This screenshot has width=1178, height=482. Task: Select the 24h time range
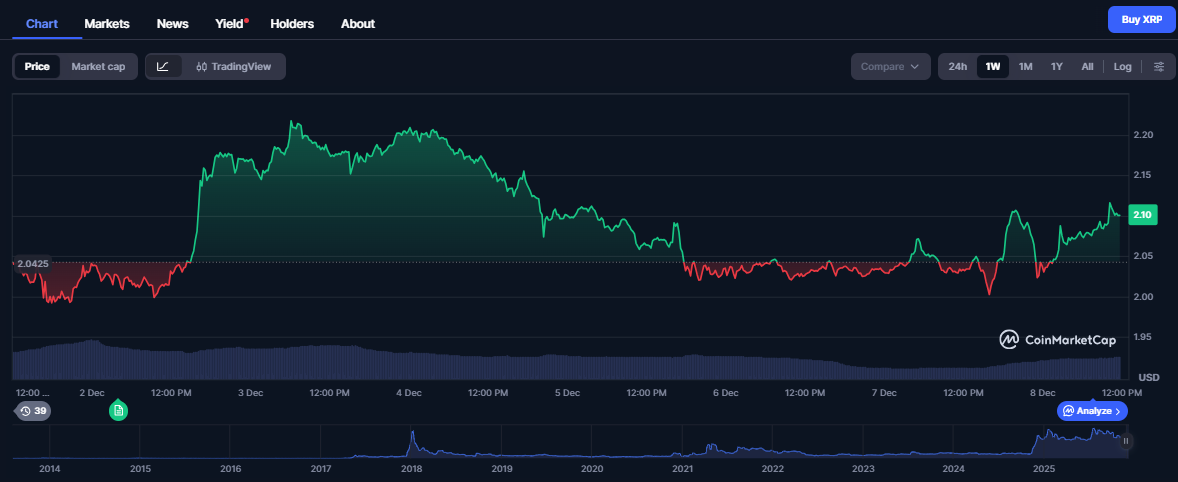tap(957, 67)
